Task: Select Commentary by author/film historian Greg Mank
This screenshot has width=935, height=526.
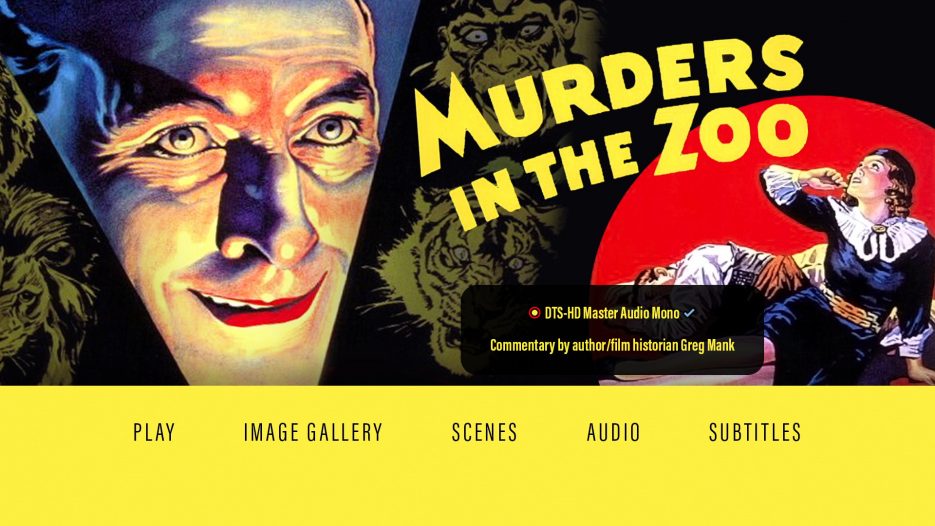Action: (x=612, y=345)
